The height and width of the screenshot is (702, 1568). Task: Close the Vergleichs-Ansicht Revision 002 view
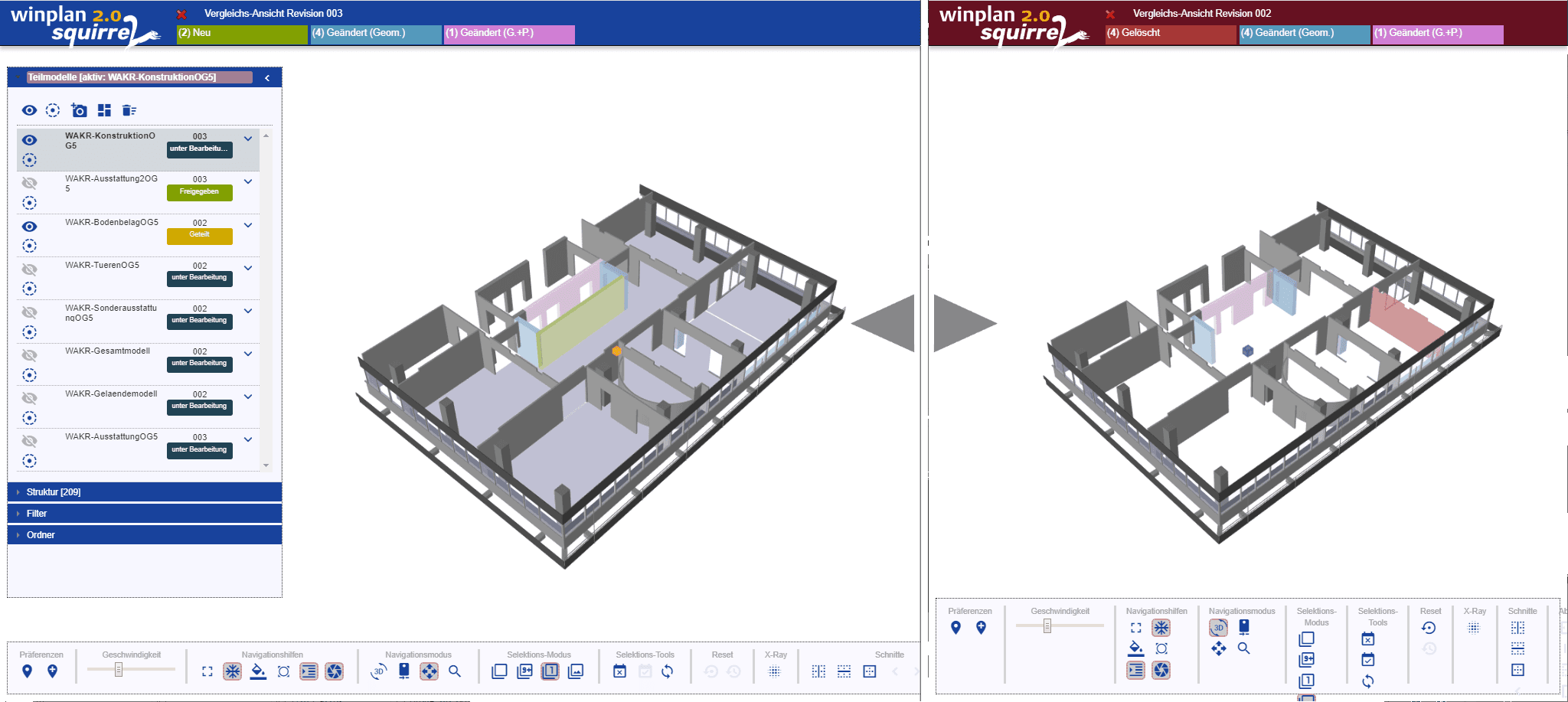click(x=1110, y=15)
